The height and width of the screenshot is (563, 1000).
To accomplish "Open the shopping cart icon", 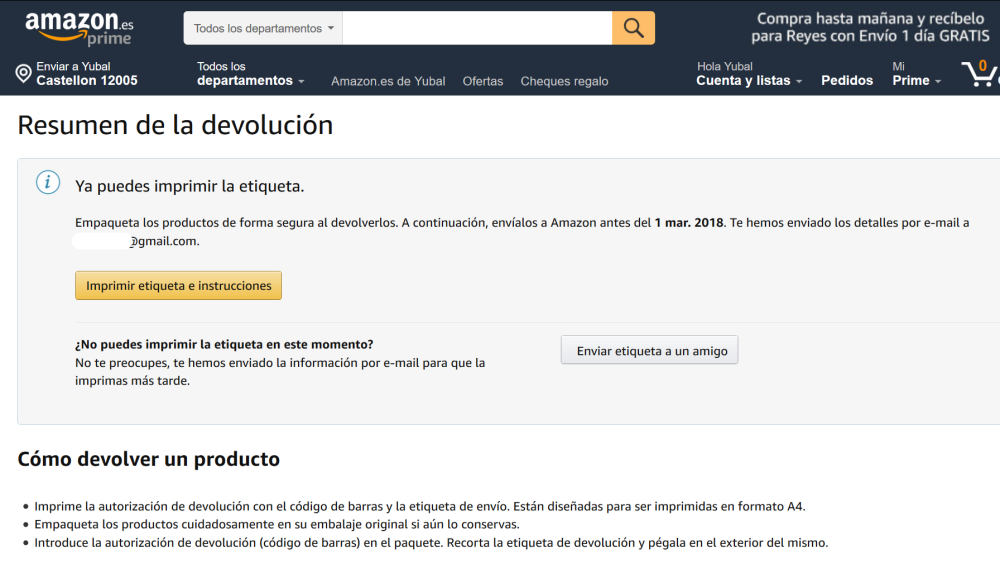I will point(979,74).
